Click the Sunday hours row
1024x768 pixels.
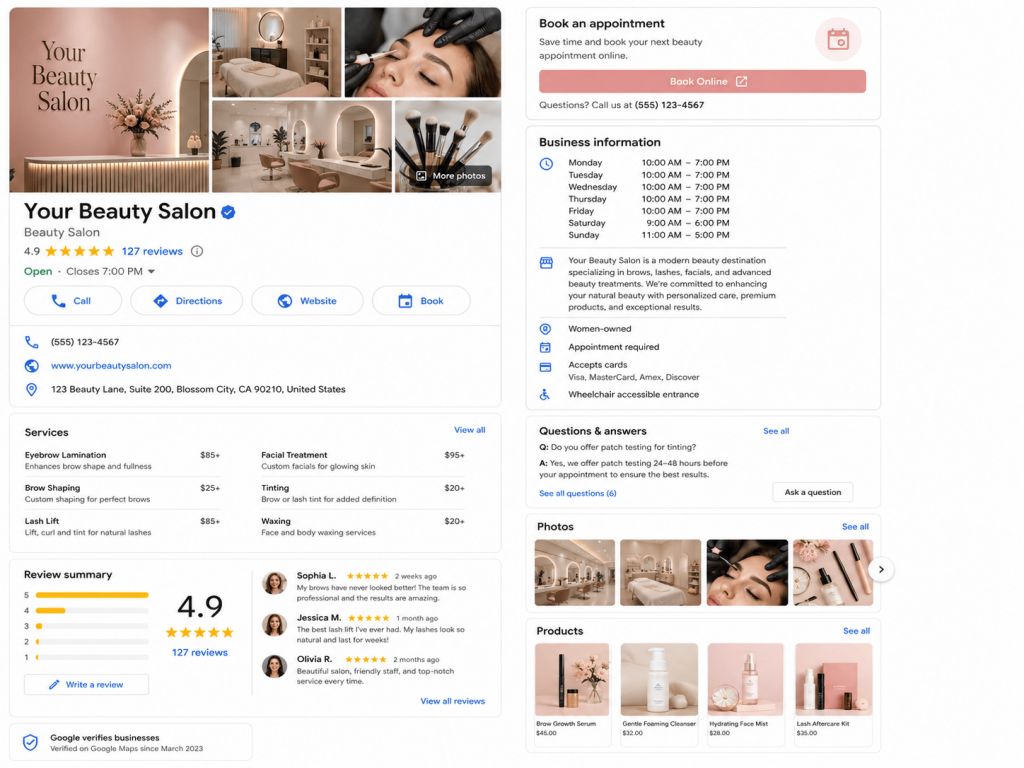tap(648, 235)
